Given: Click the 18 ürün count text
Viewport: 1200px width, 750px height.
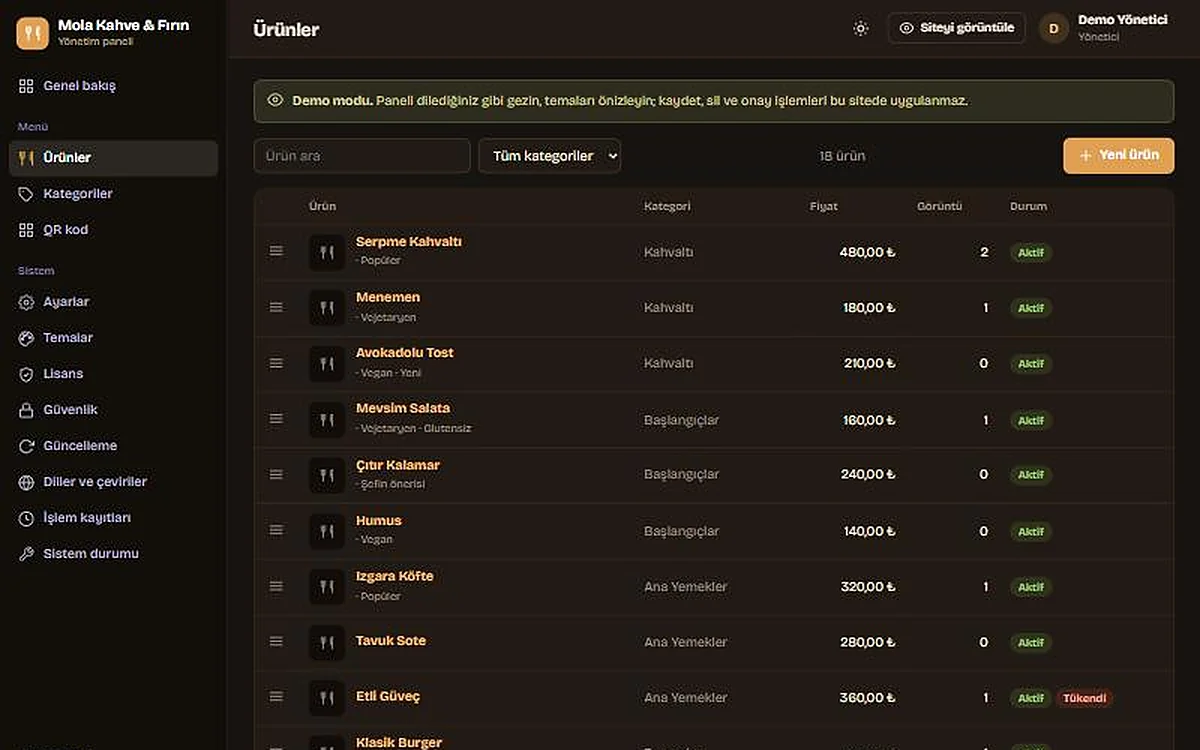Looking at the screenshot, I should click(842, 156).
